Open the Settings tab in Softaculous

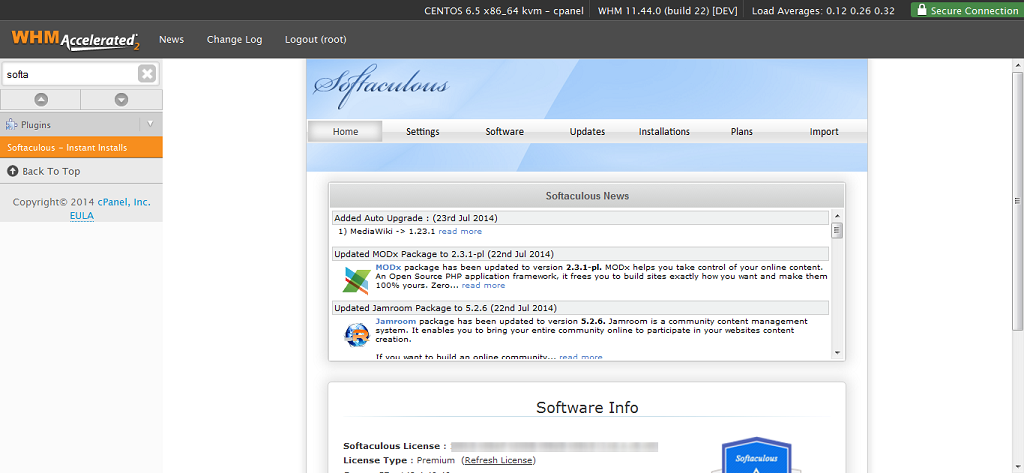coord(422,132)
